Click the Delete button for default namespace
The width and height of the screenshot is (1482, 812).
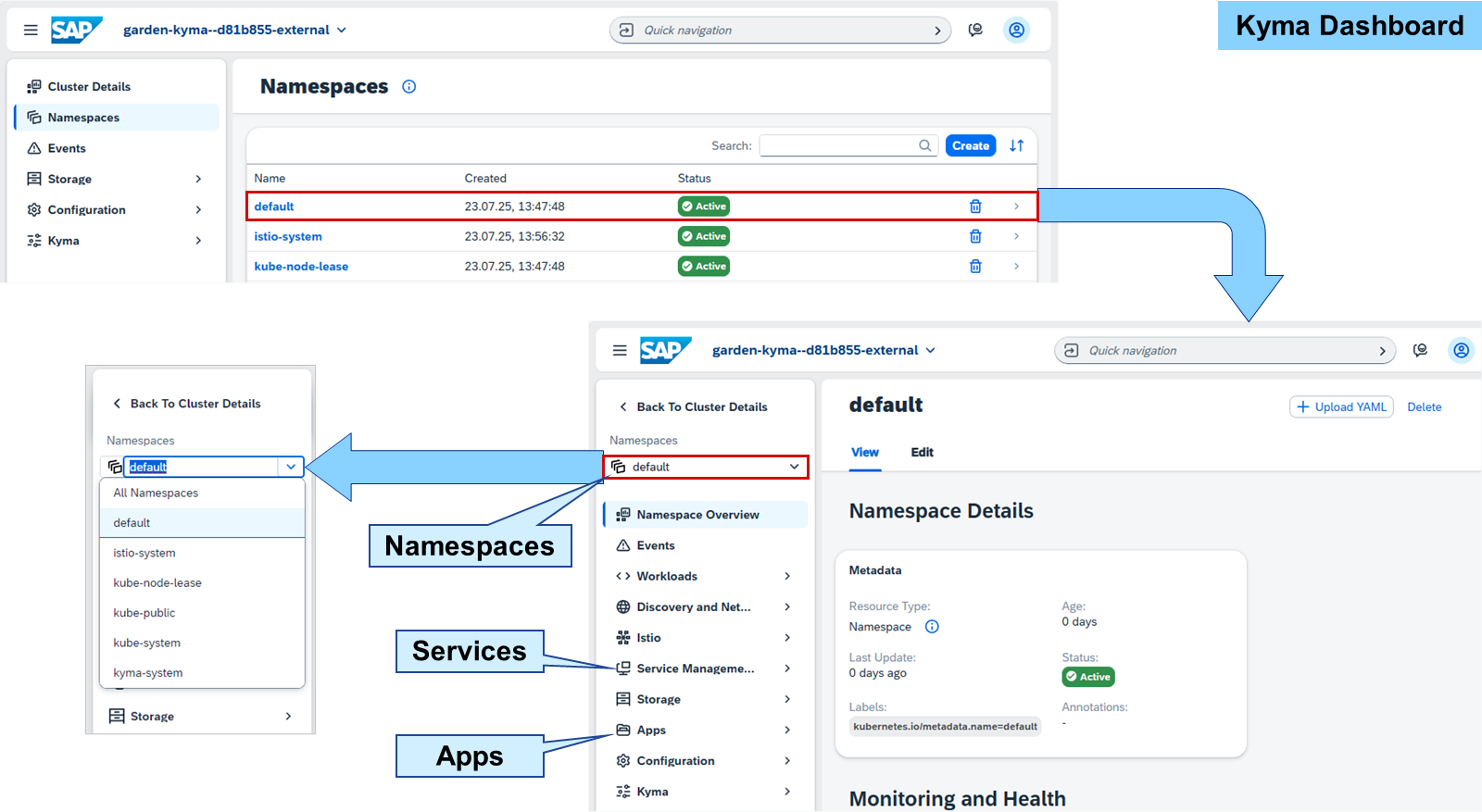pos(1425,407)
